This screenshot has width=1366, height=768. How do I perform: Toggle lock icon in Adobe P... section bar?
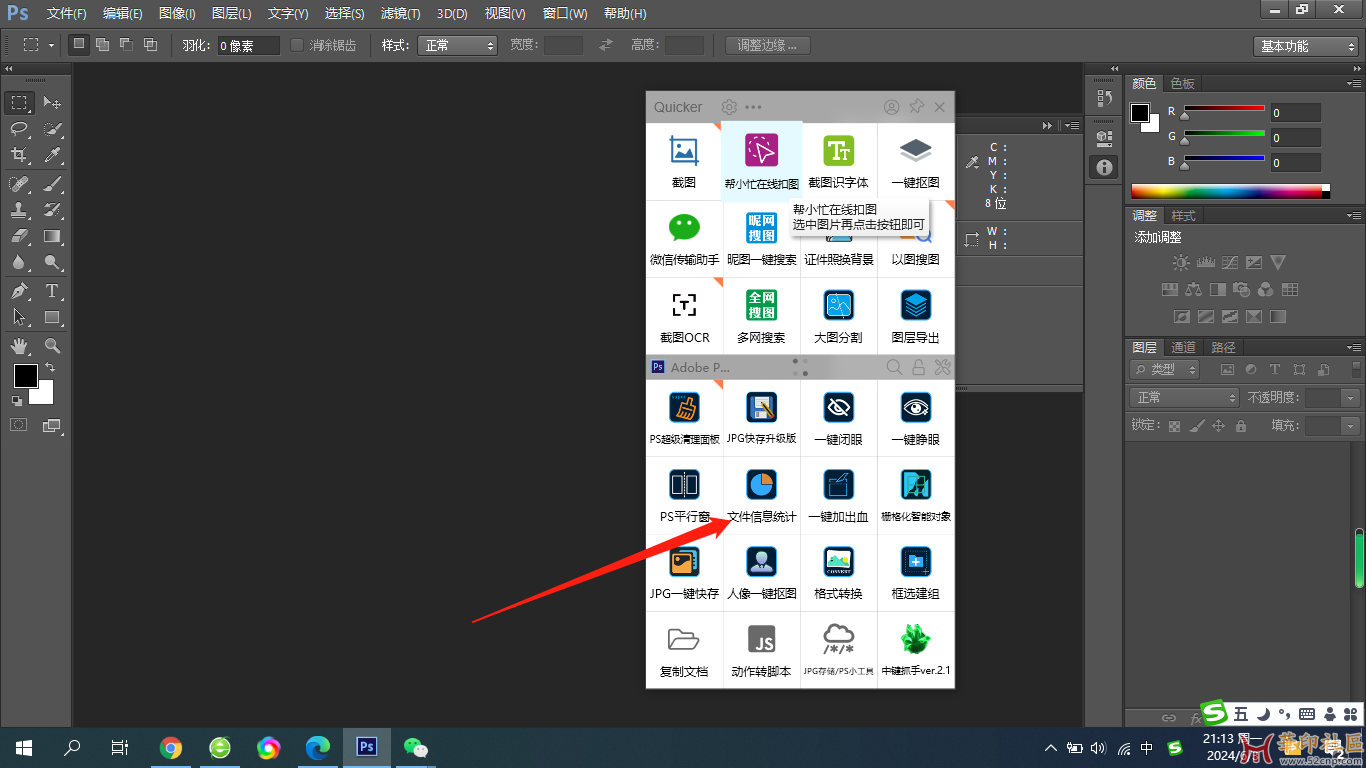918,367
